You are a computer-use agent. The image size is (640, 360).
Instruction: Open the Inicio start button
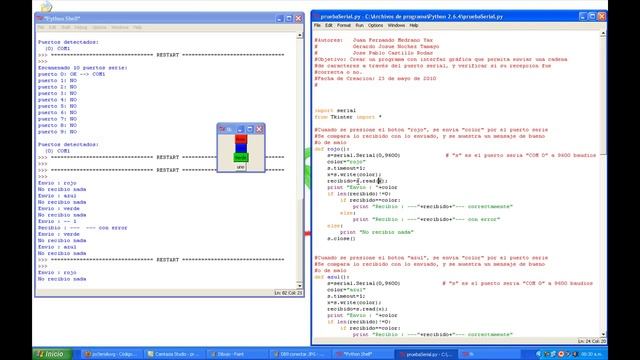tap(52, 354)
